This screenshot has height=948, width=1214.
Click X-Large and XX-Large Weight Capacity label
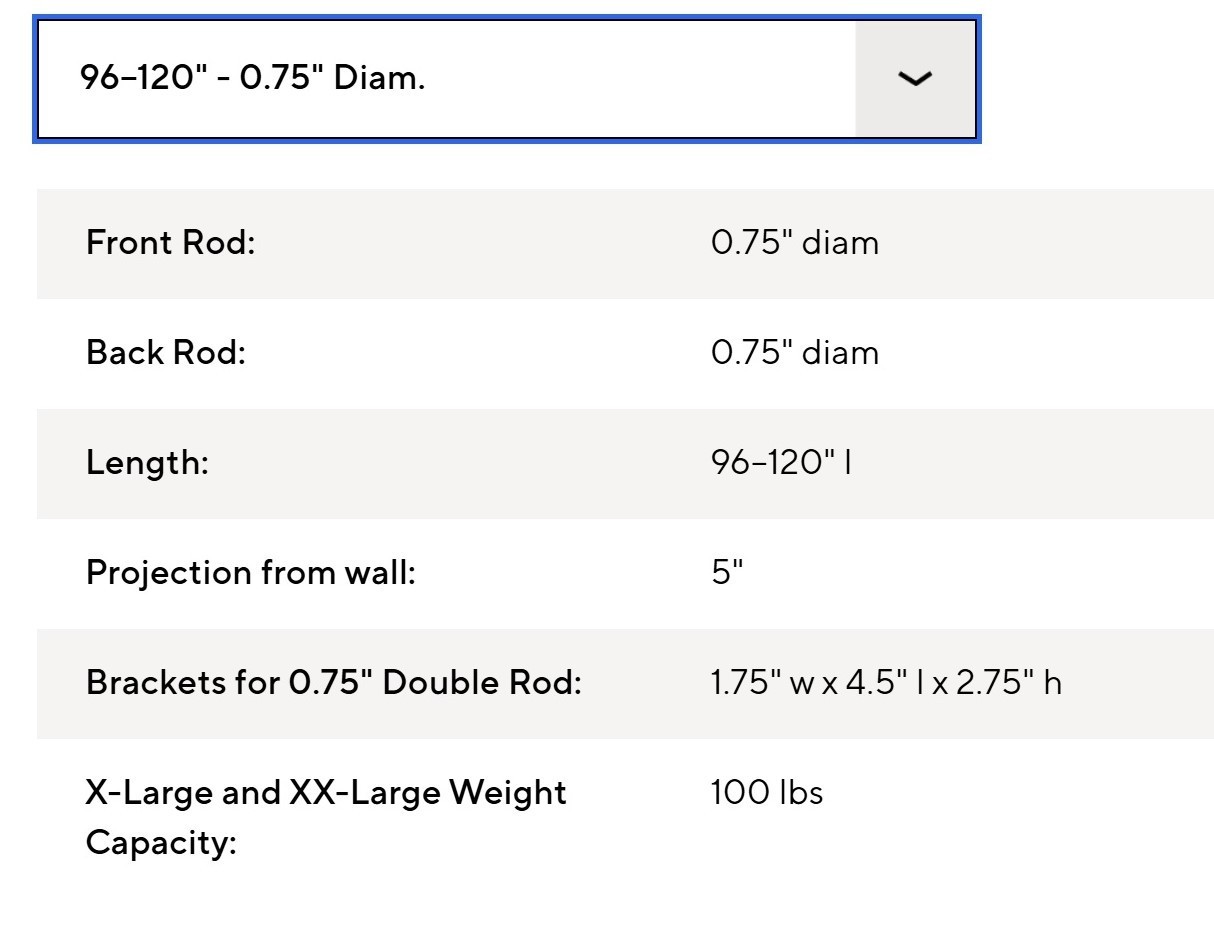pos(327,817)
